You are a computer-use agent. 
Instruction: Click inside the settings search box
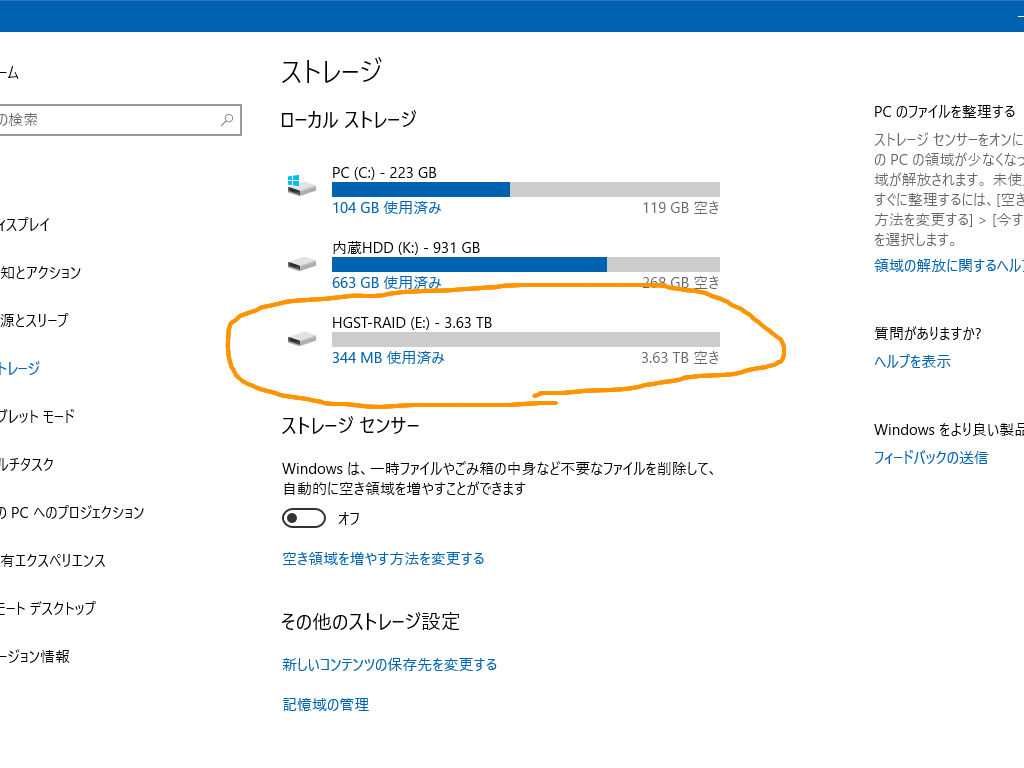(x=110, y=119)
